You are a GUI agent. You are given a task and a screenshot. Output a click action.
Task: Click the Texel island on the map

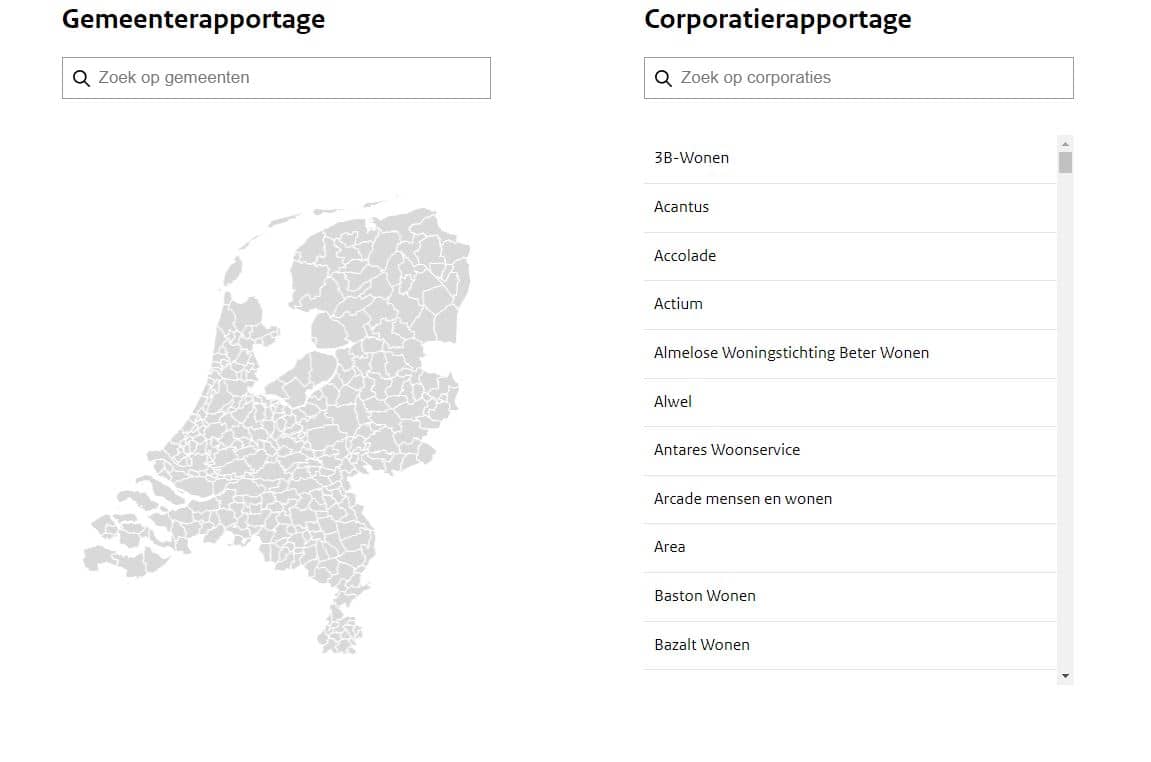coord(233,271)
